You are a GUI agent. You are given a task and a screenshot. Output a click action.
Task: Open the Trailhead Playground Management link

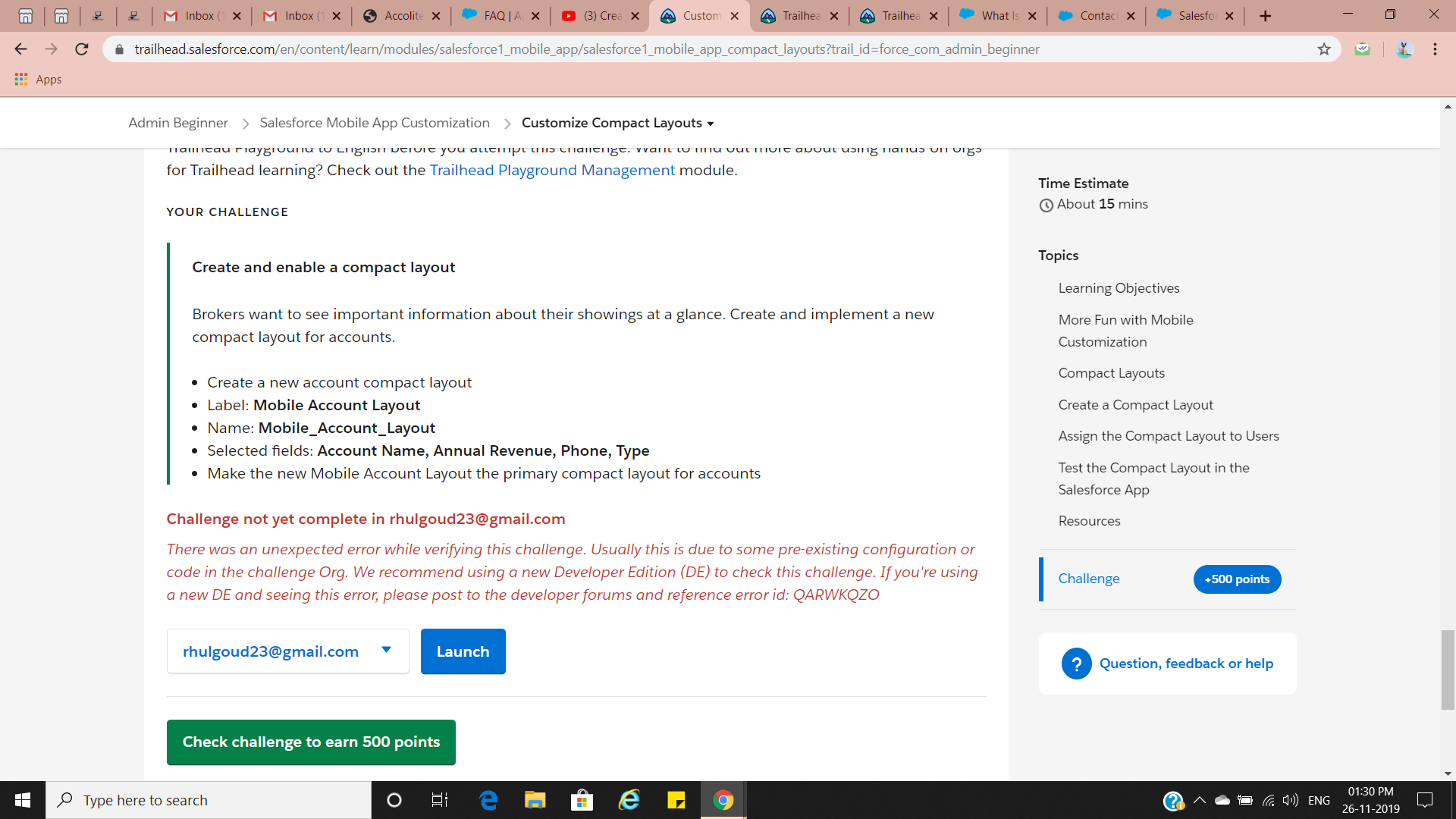pos(552,171)
